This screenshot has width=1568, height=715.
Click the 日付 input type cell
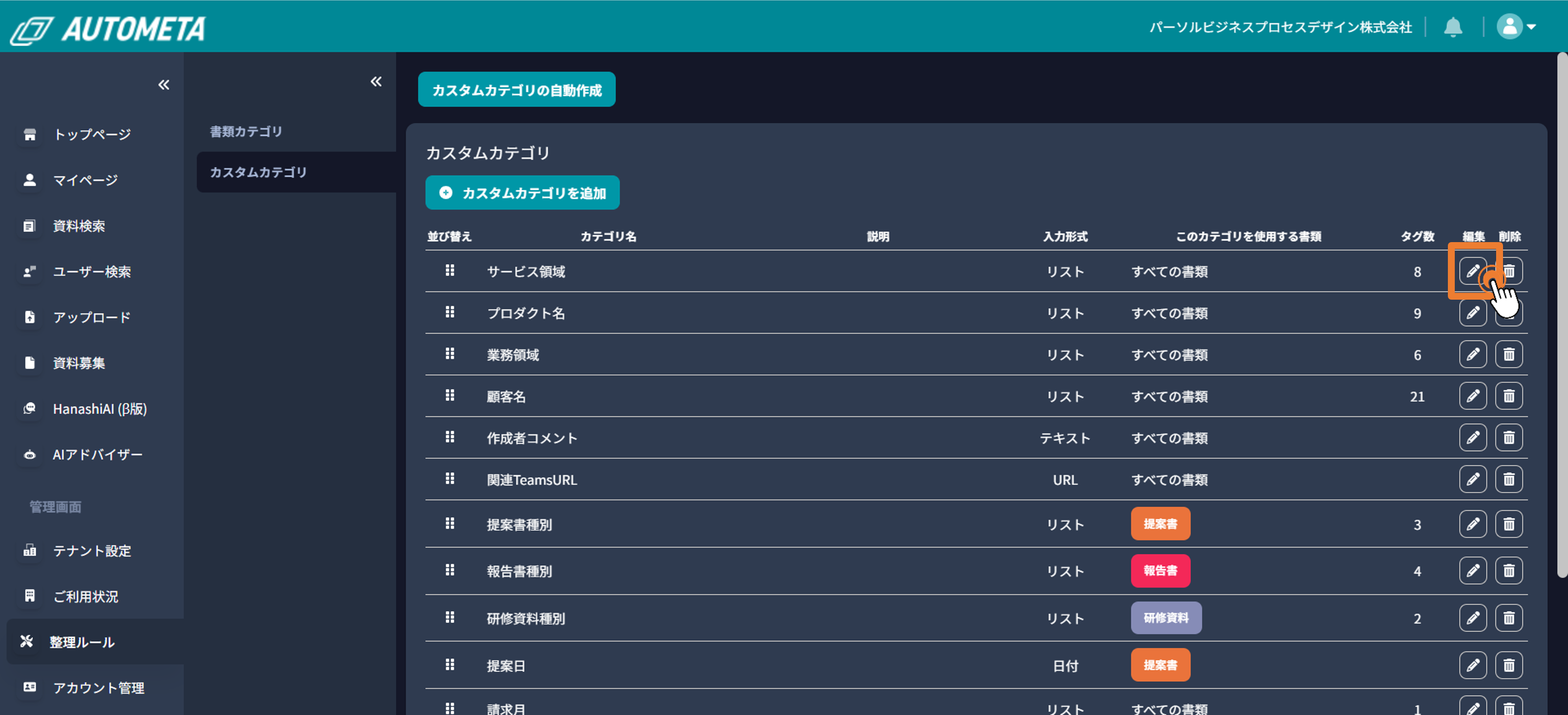point(1065,666)
